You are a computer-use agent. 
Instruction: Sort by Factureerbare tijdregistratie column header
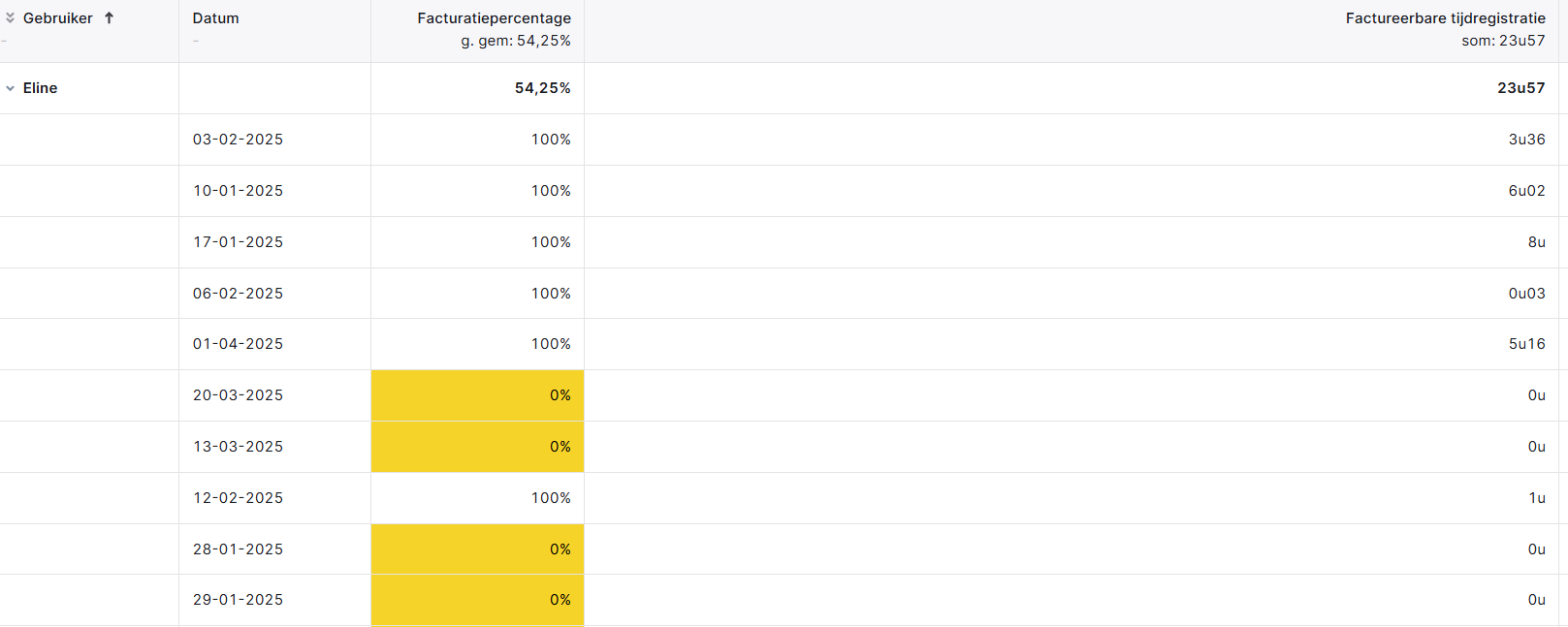click(1445, 17)
